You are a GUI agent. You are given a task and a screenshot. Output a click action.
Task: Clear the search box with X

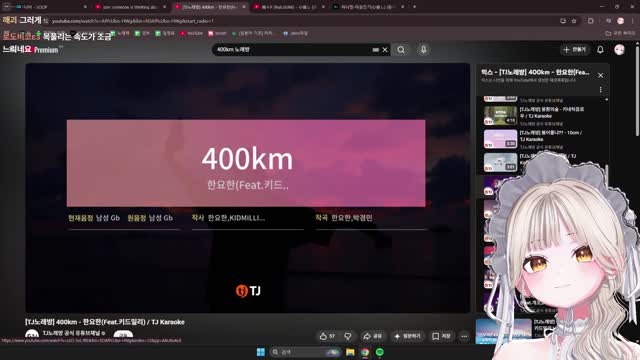coord(385,50)
